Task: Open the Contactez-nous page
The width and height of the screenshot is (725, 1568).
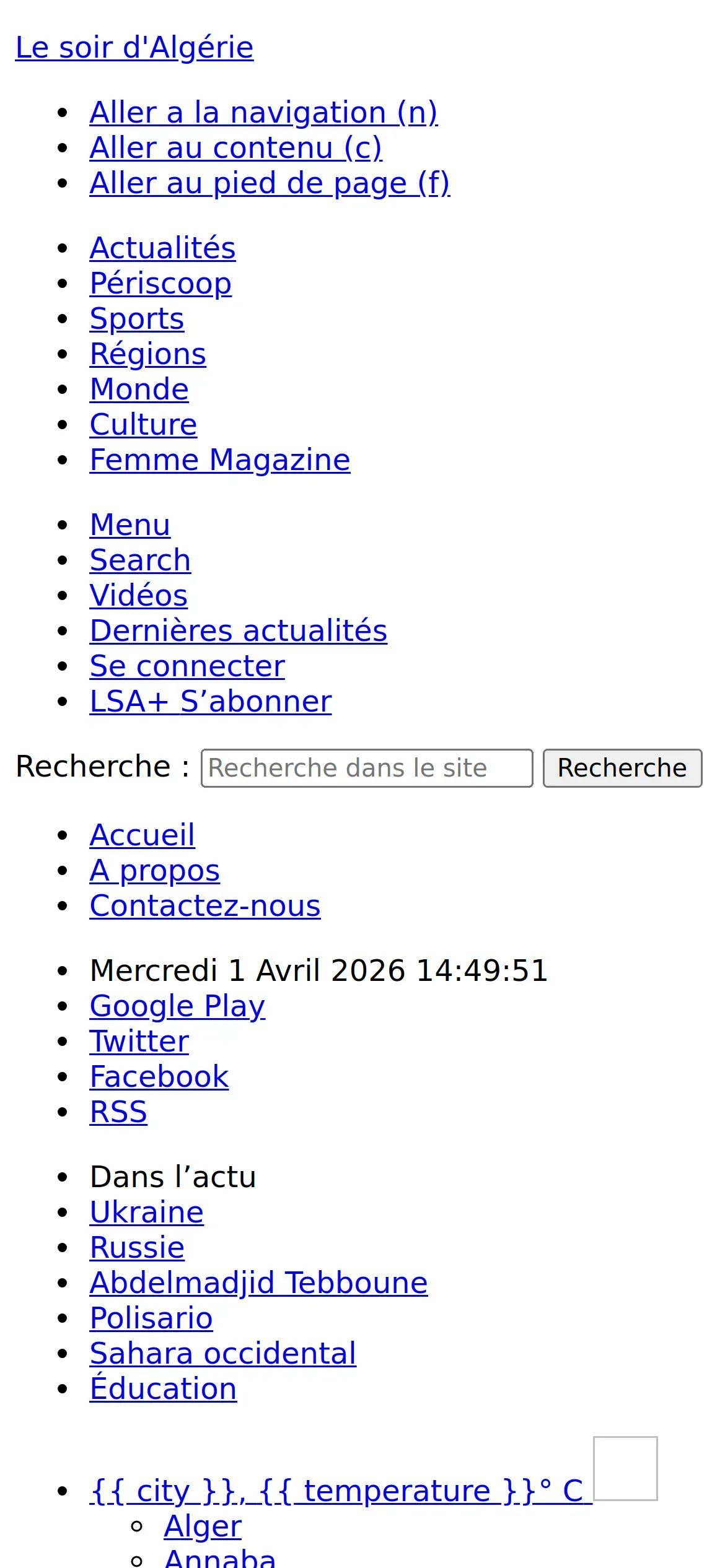Action: point(205,905)
